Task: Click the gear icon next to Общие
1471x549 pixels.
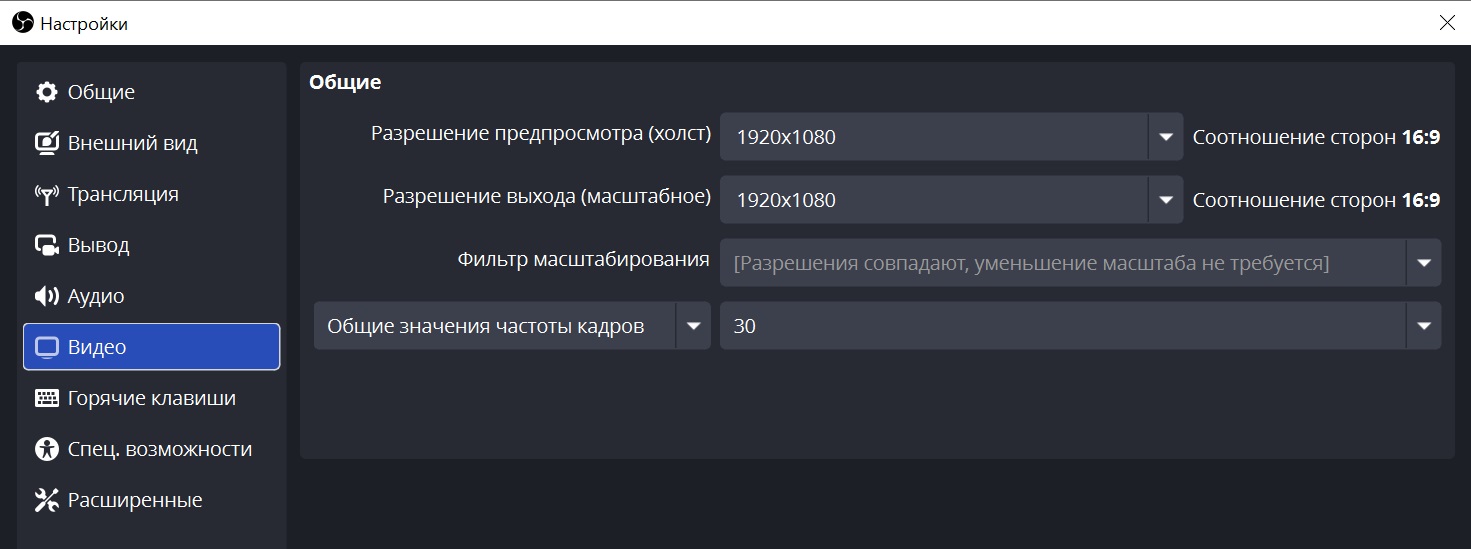Action: coord(46,92)
